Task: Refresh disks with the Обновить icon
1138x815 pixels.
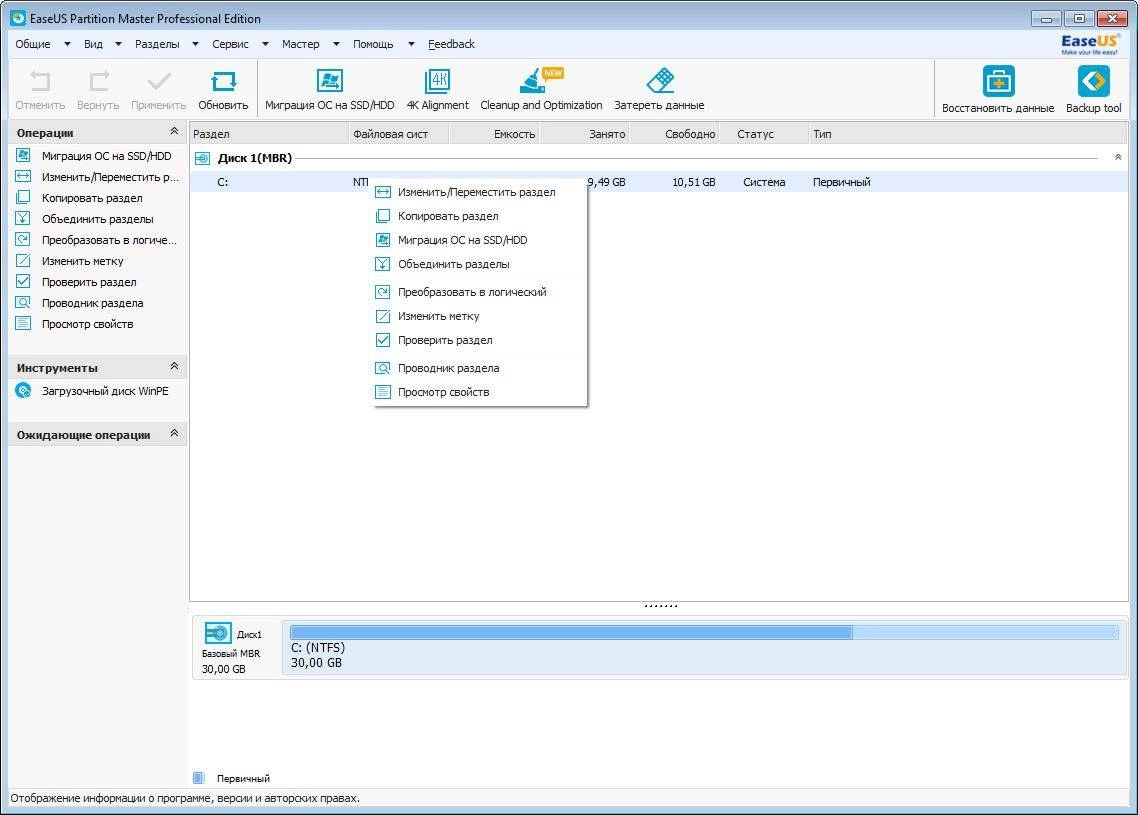Action: [x=224, y=81]
